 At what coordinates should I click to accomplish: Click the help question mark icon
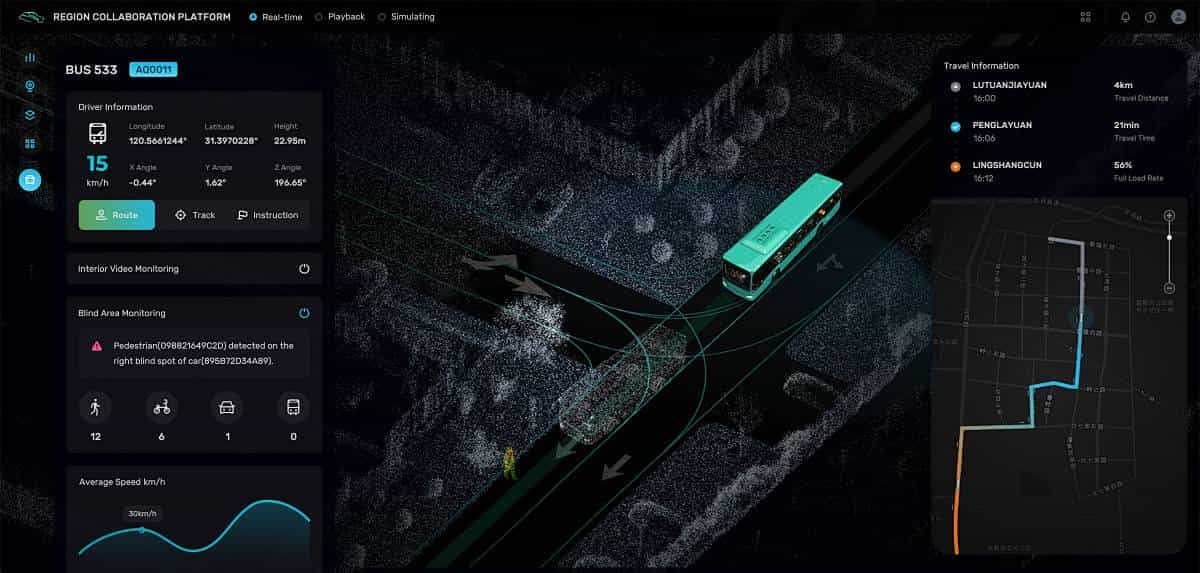tap(1150, 17)
